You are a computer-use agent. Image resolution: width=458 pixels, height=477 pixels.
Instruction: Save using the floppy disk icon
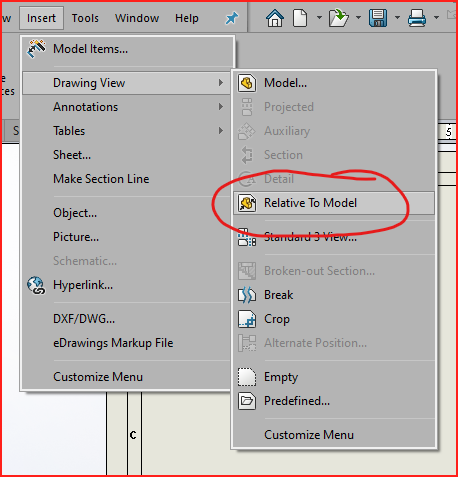[x=378, y=18]
